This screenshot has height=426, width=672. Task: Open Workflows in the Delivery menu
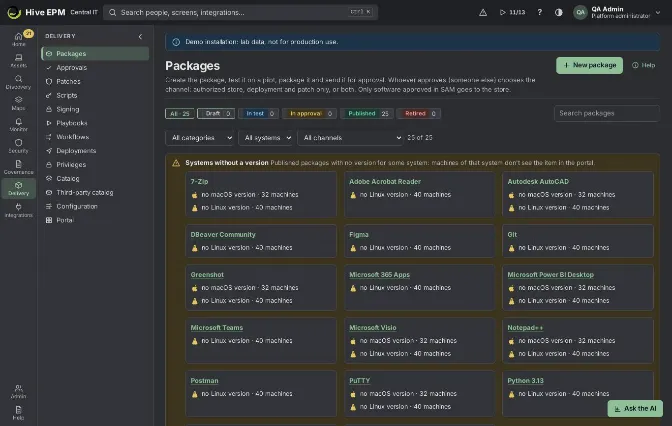[x=95, y=137]
